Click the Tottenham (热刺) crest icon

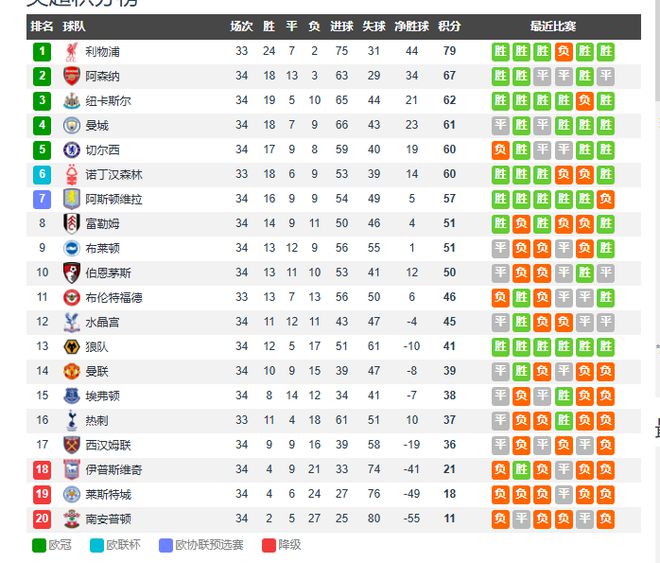coord(71,420)
